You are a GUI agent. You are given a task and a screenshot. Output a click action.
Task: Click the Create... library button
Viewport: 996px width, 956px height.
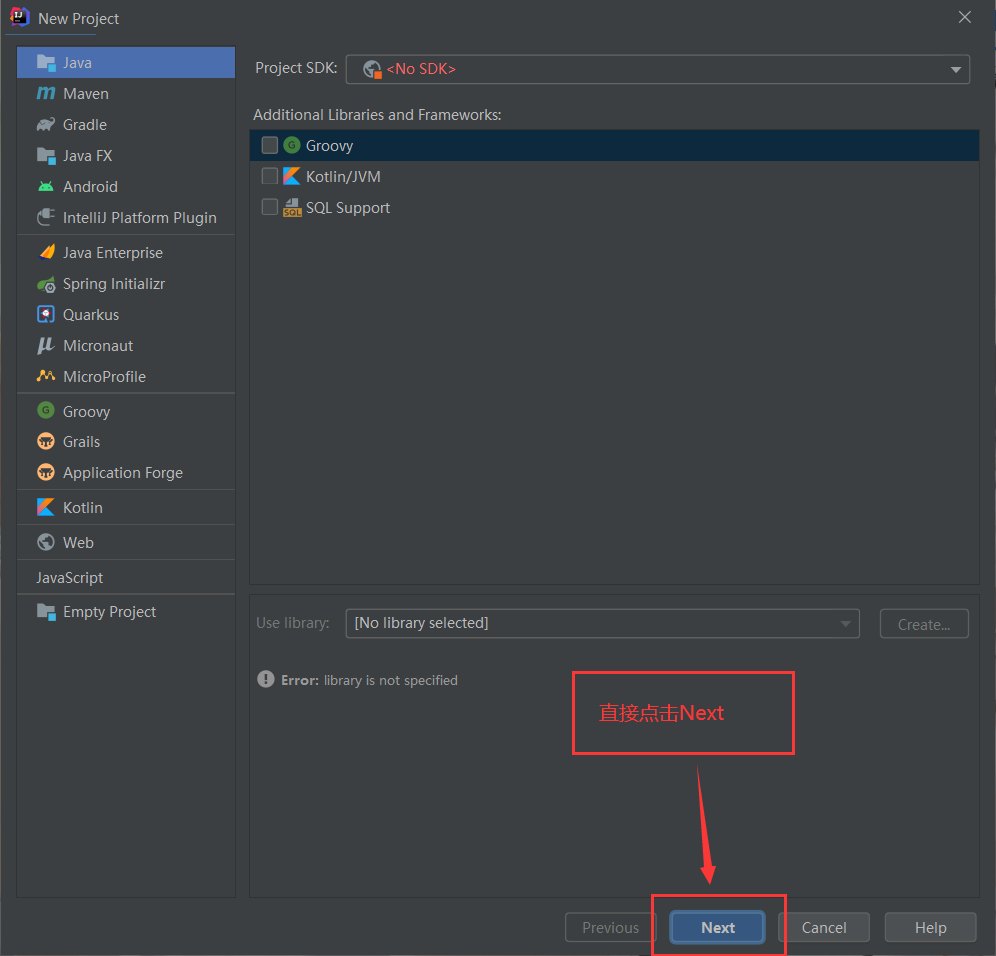click(x=924, y=624)
